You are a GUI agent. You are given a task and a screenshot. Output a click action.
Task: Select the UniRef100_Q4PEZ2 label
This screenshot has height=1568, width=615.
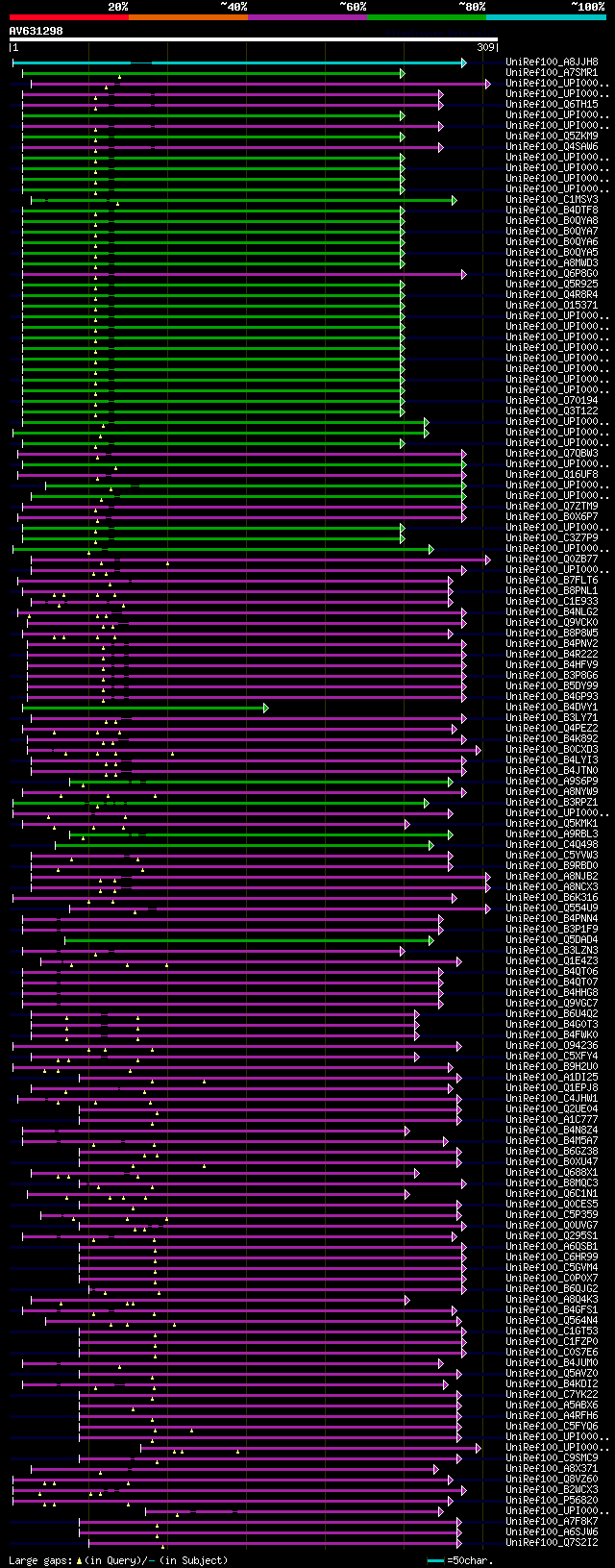tap(552, 729)
